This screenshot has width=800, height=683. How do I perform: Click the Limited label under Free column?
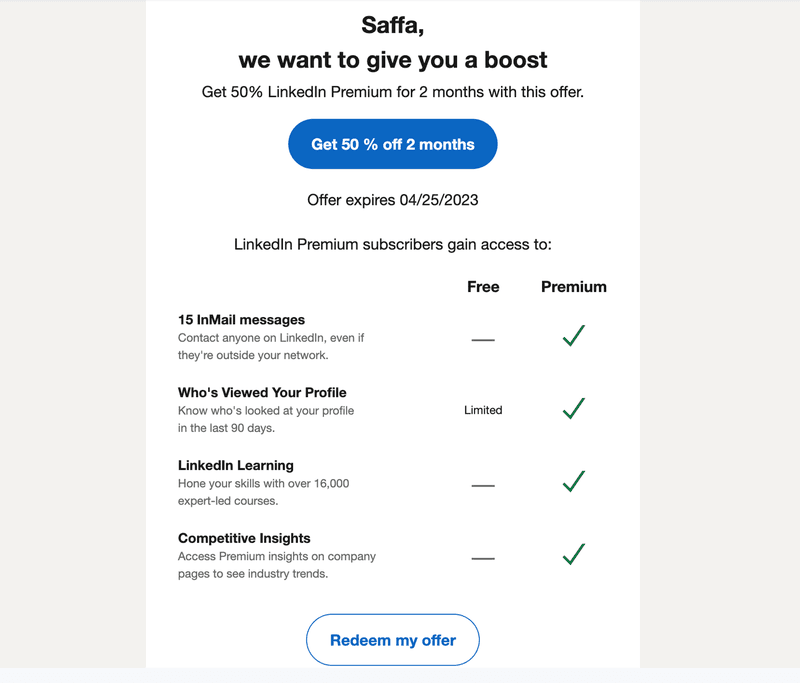tap(483, 410)
